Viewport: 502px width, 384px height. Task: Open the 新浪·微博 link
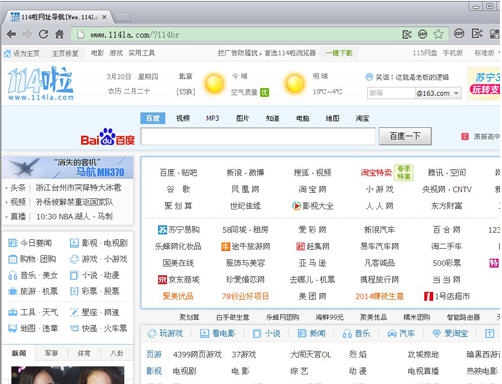tap(245, 172)
